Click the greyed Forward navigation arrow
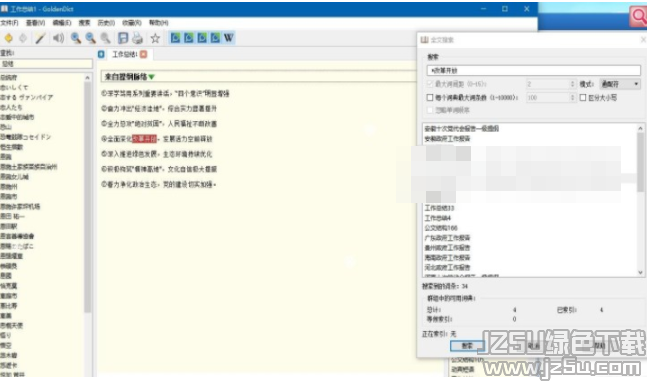 click(23, 38)
